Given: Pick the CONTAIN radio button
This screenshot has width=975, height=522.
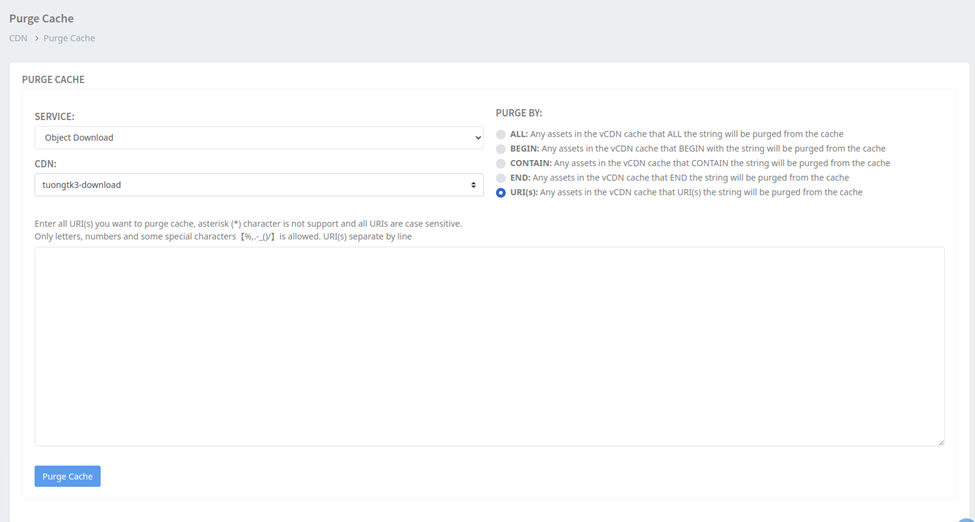Looking at the screenshot, I should click(501, 163).
